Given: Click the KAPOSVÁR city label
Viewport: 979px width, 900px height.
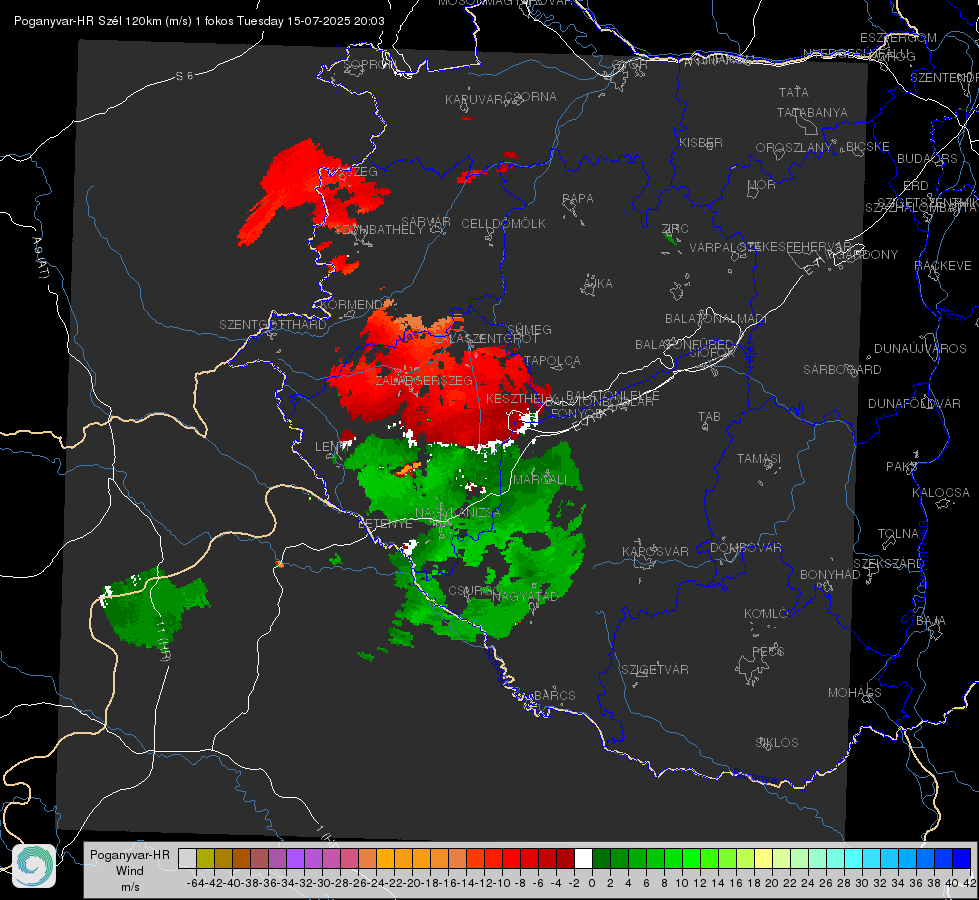Looking at the screenshot, I should [655, 551].
